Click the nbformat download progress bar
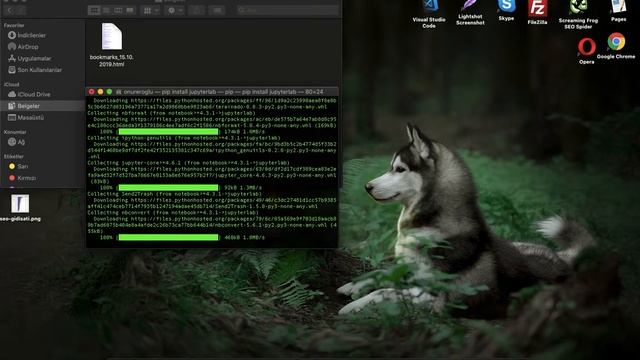Screen dimensions: 640x360 pos(169,132)
